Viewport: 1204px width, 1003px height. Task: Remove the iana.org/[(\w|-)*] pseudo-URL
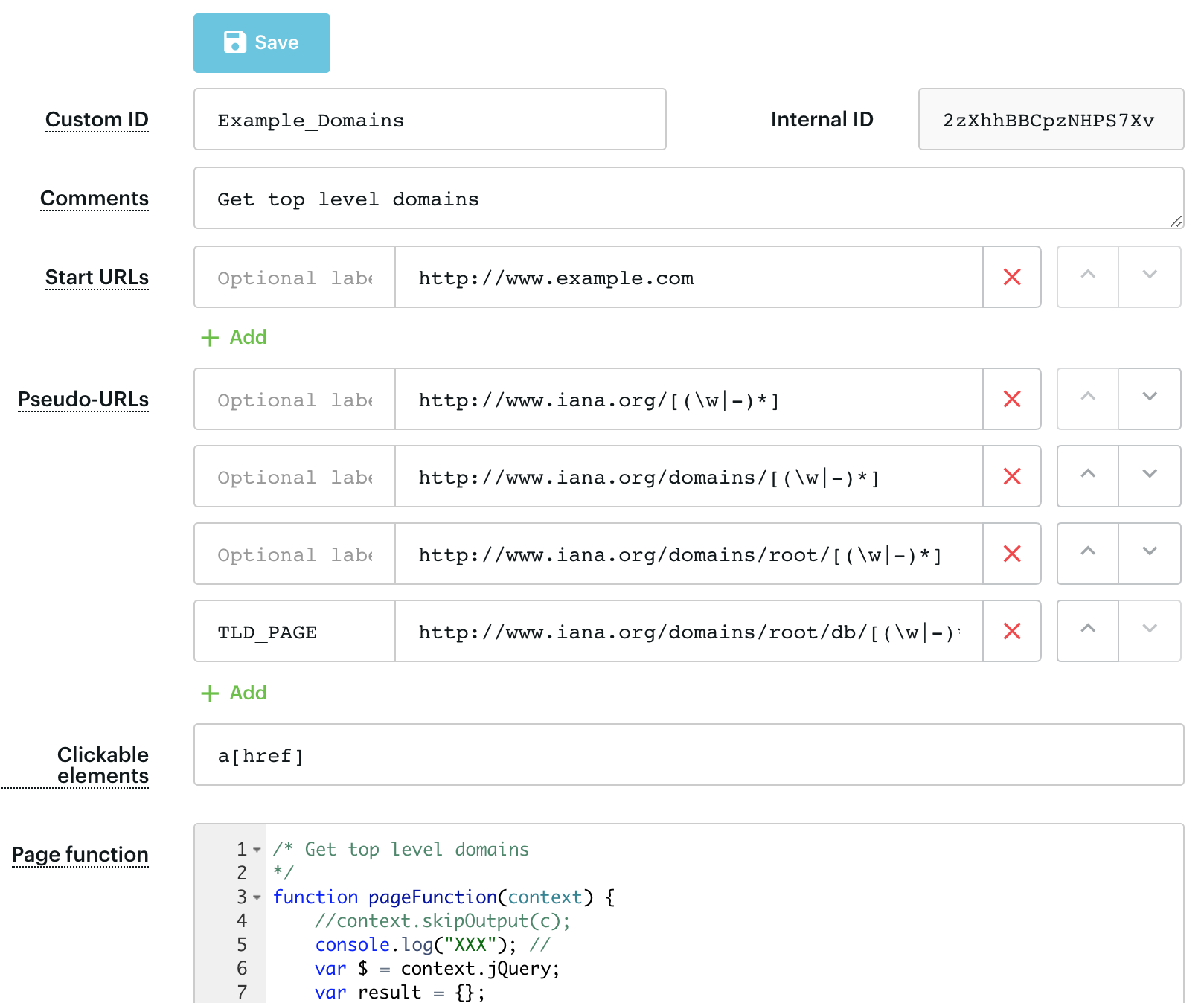pos(1011,400)
